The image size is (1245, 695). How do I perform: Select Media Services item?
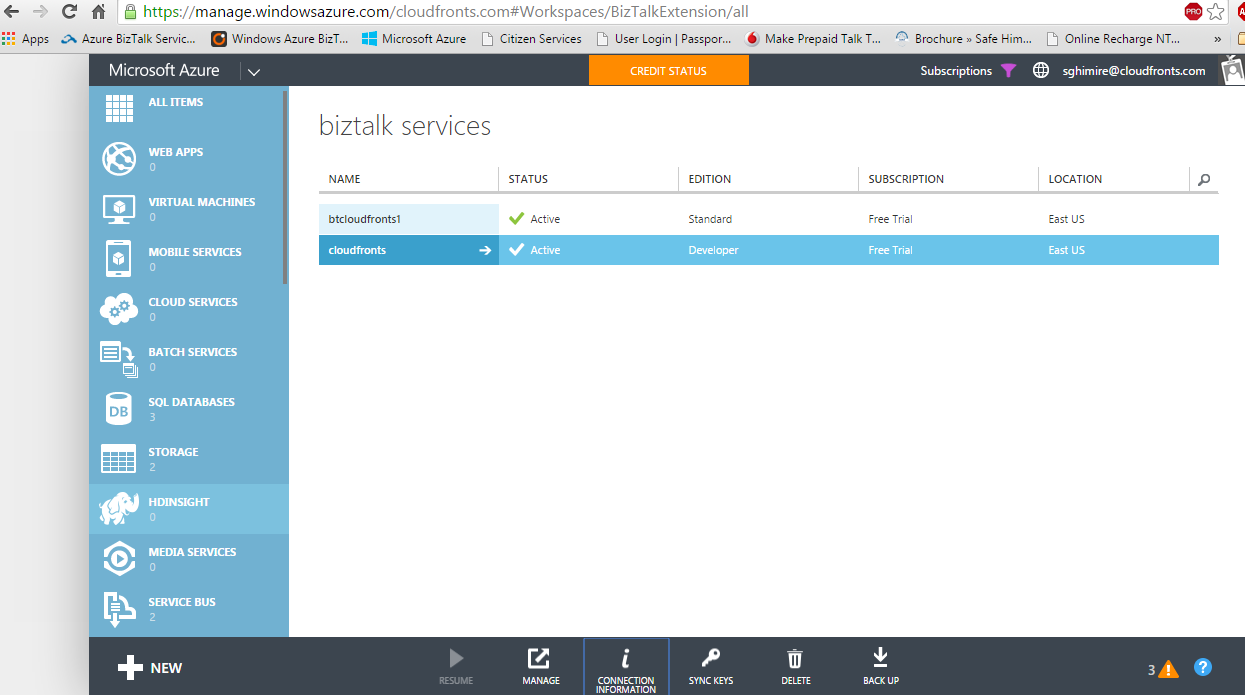coord(189,559)
